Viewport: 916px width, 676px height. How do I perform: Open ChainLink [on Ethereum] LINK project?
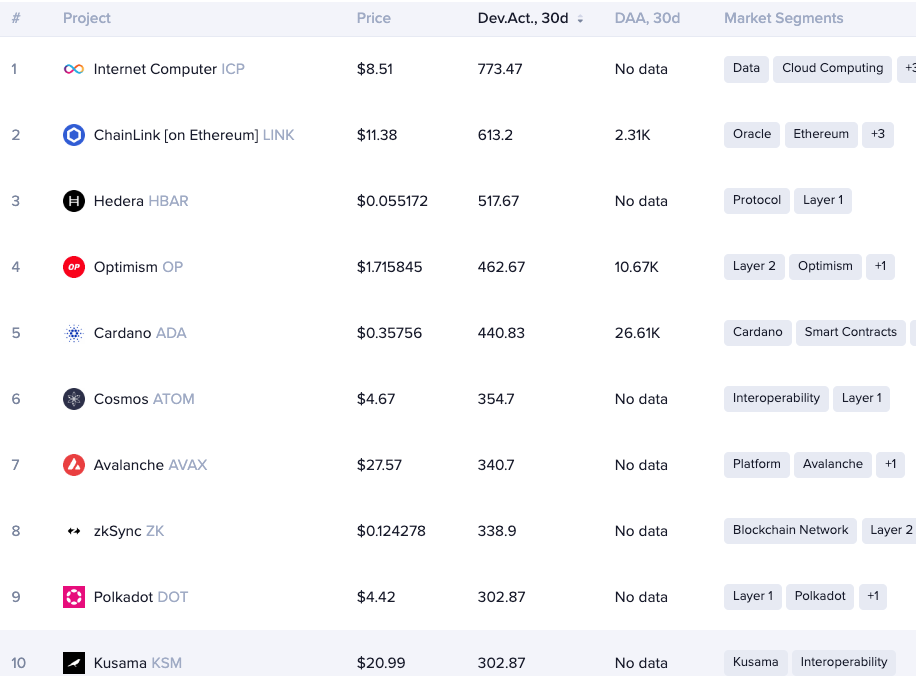[x=194, y=135]
